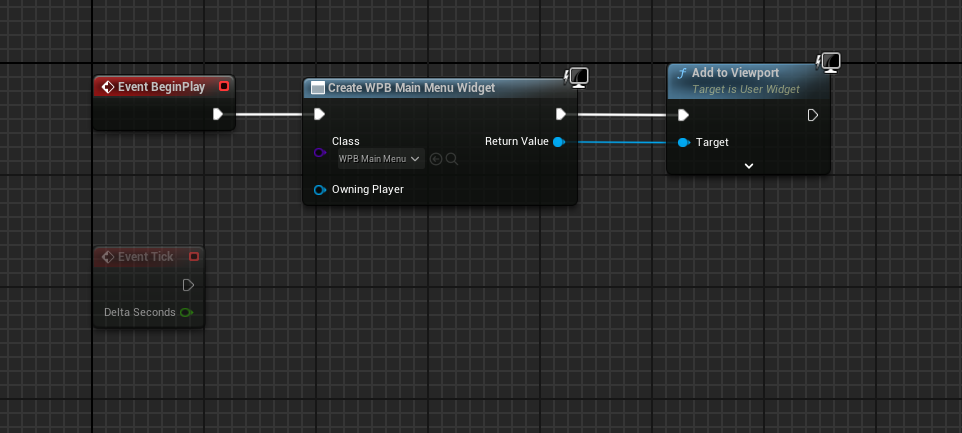Click the Event Tick execution output pin
The width and height of the screenshot is (962, 433).
tap(188, 285)
